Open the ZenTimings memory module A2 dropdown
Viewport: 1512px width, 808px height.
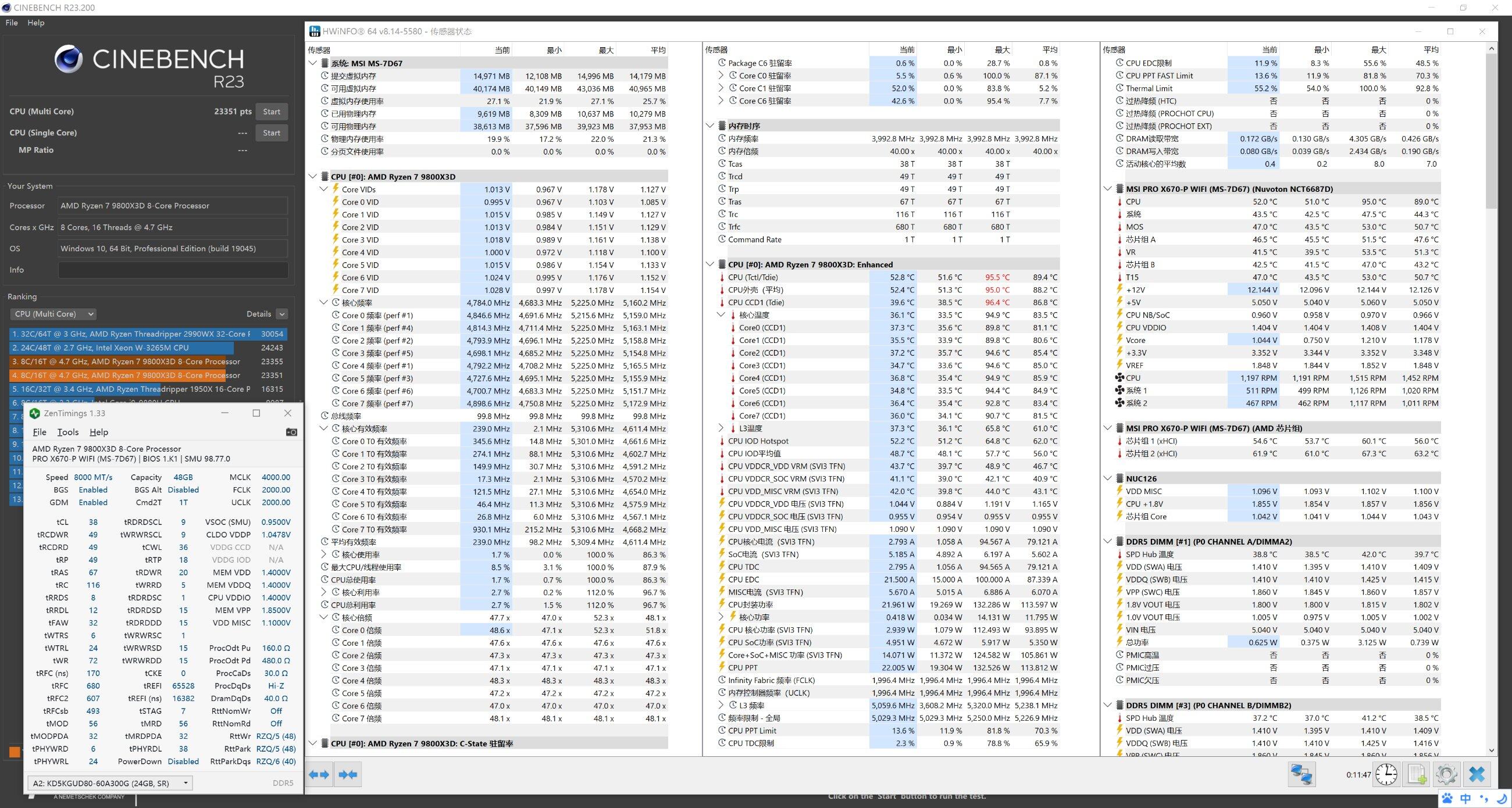[110, 783]
